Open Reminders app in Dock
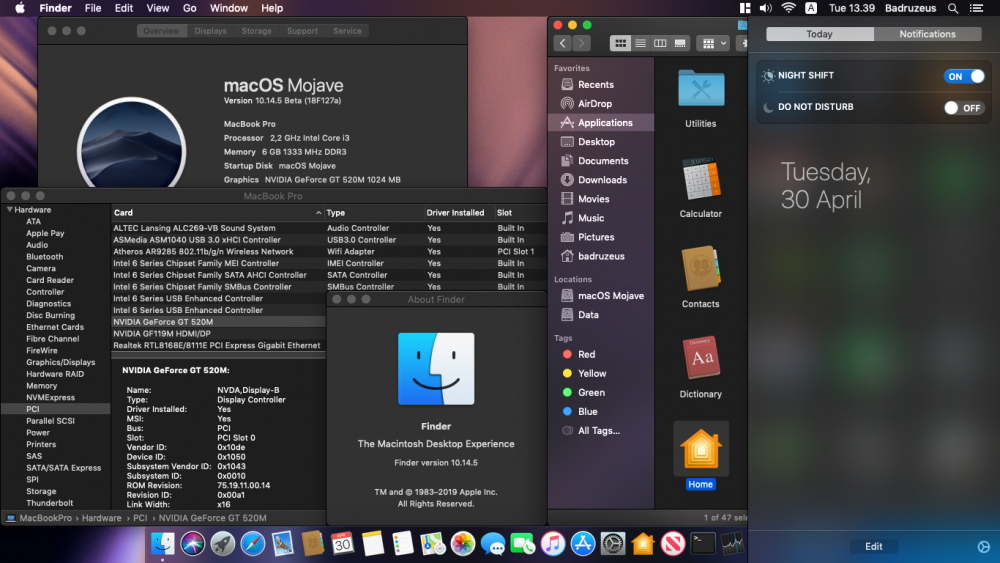 [x=402, y=543]
